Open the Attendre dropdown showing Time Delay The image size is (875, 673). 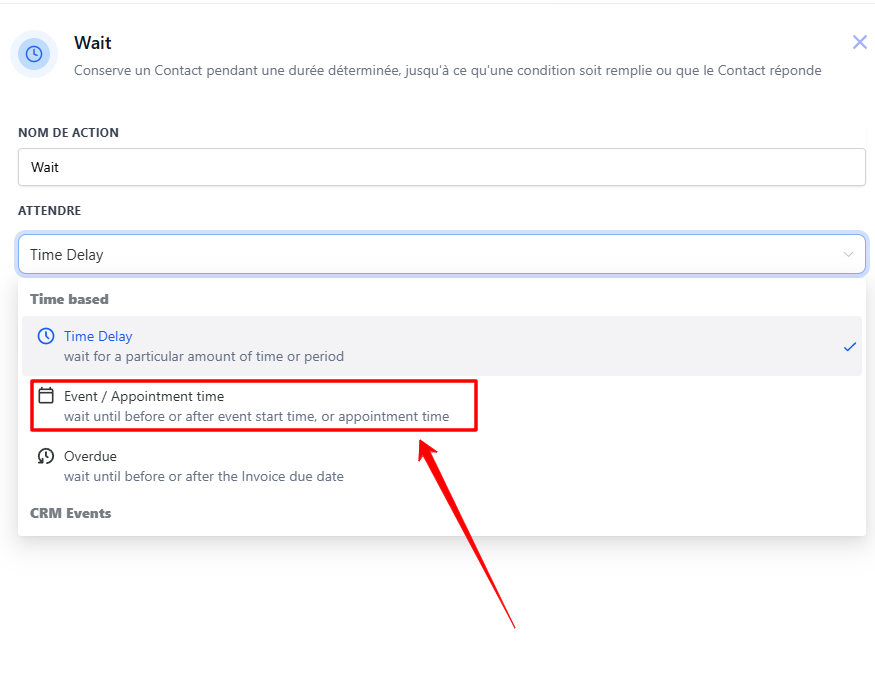(x=441, y=254)
